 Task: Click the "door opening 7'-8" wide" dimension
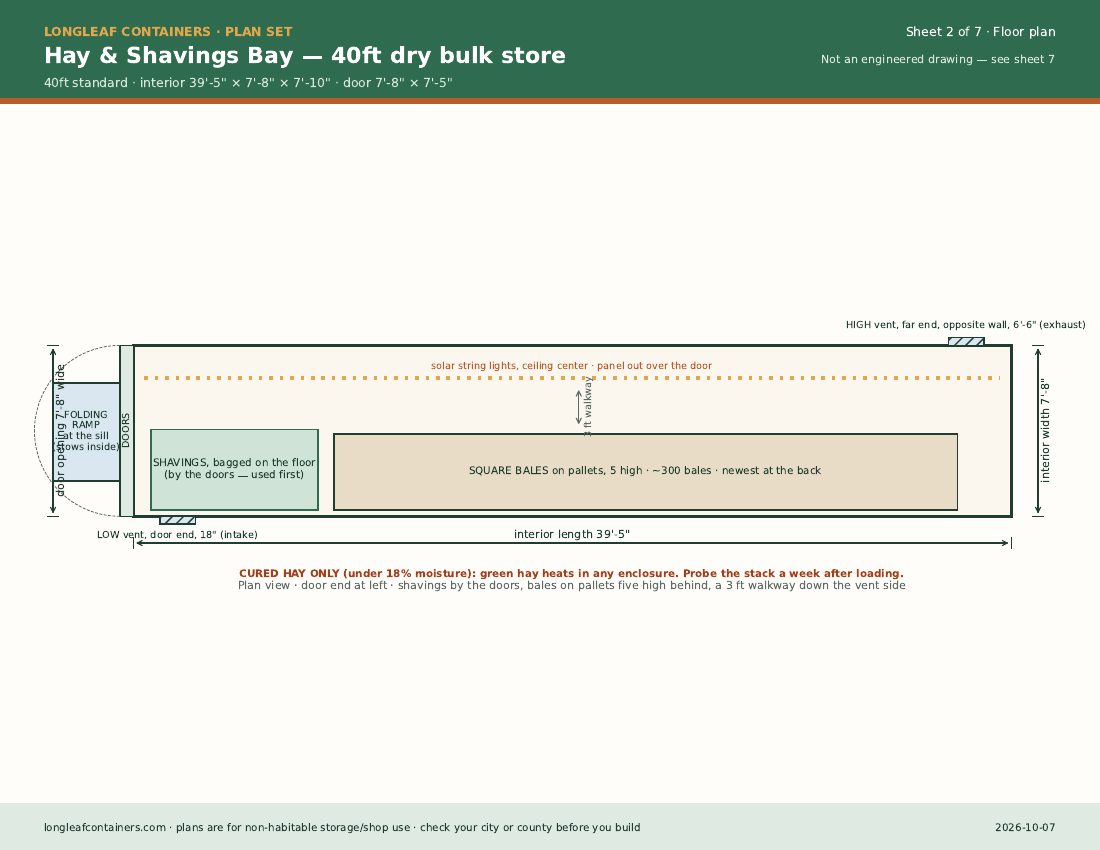point(60,431)
